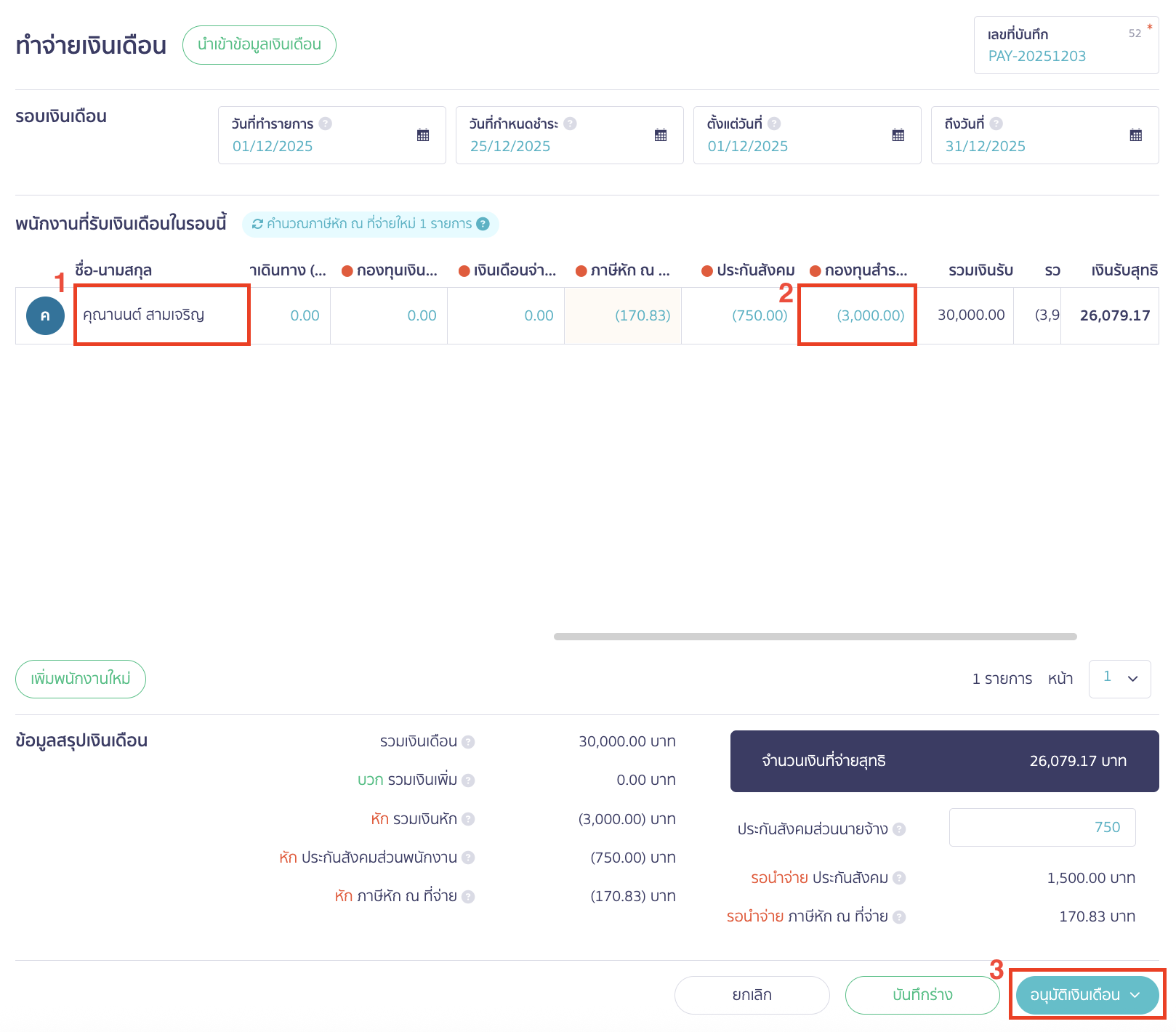
Task: Expand the page number dropdown
Action: (x=1119, y=679)
